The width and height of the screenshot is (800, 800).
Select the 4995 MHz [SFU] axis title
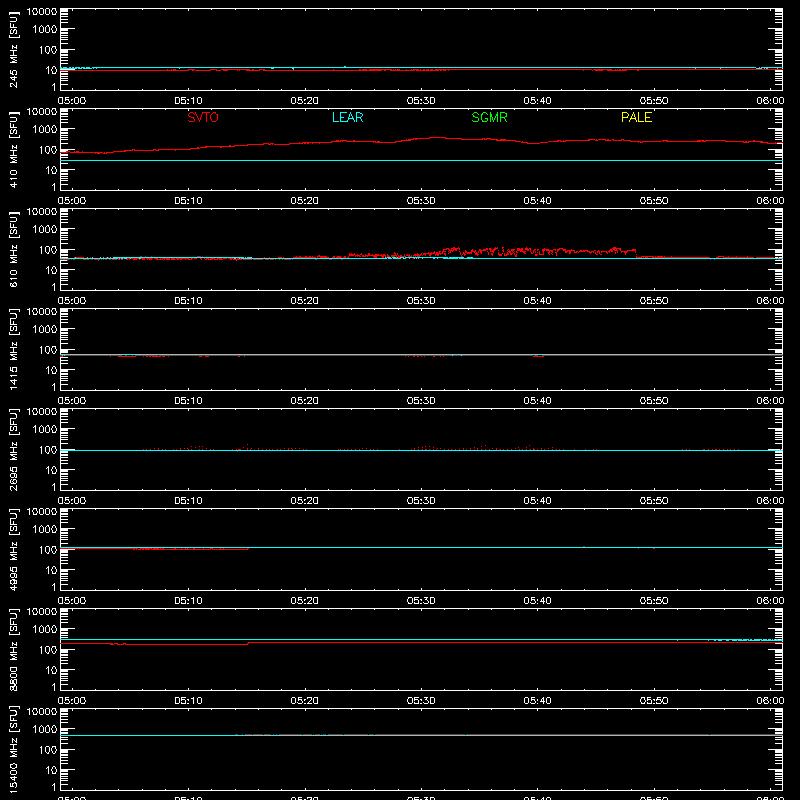pos(14,549)
